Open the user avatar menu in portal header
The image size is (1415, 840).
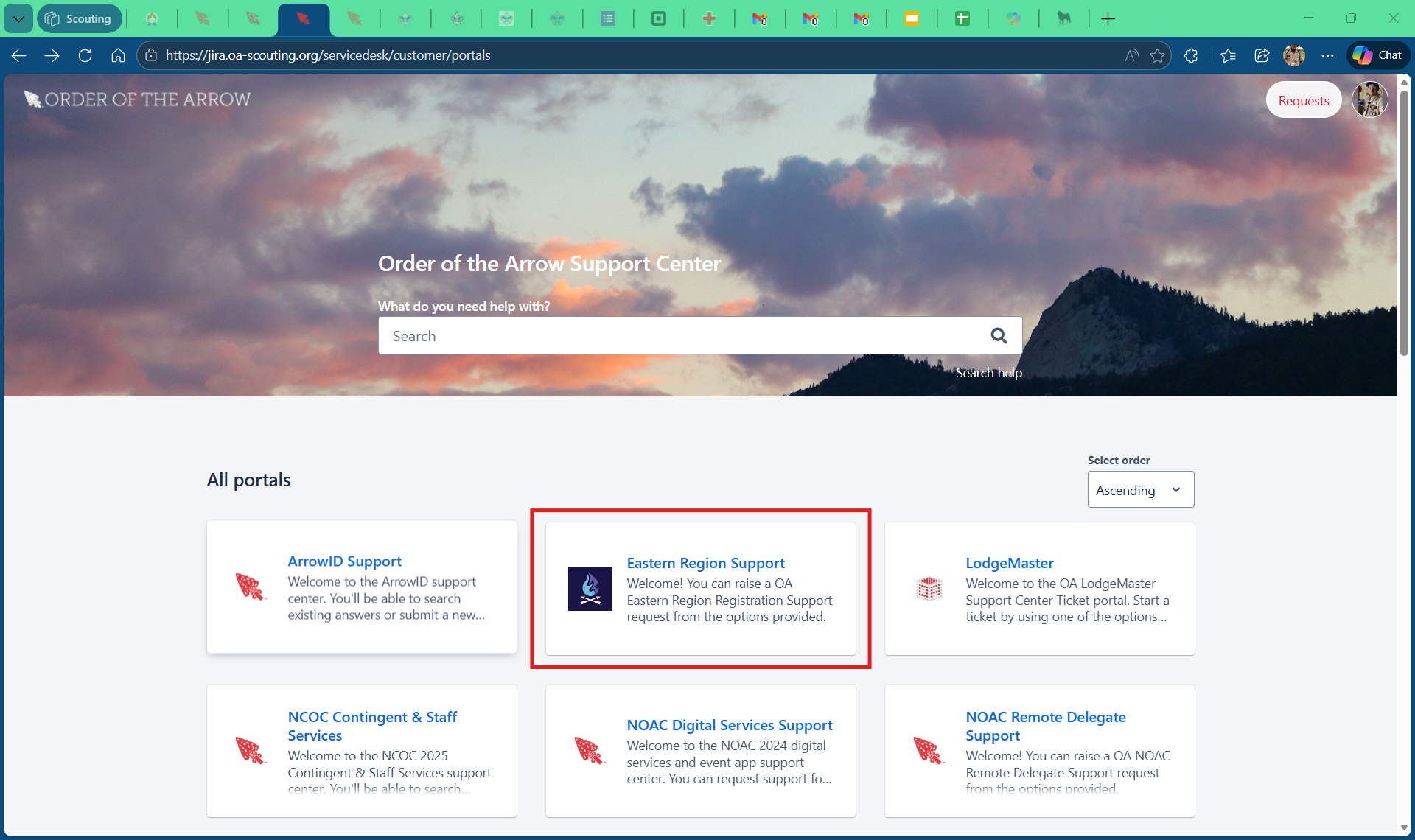[x=1369, y=100]
